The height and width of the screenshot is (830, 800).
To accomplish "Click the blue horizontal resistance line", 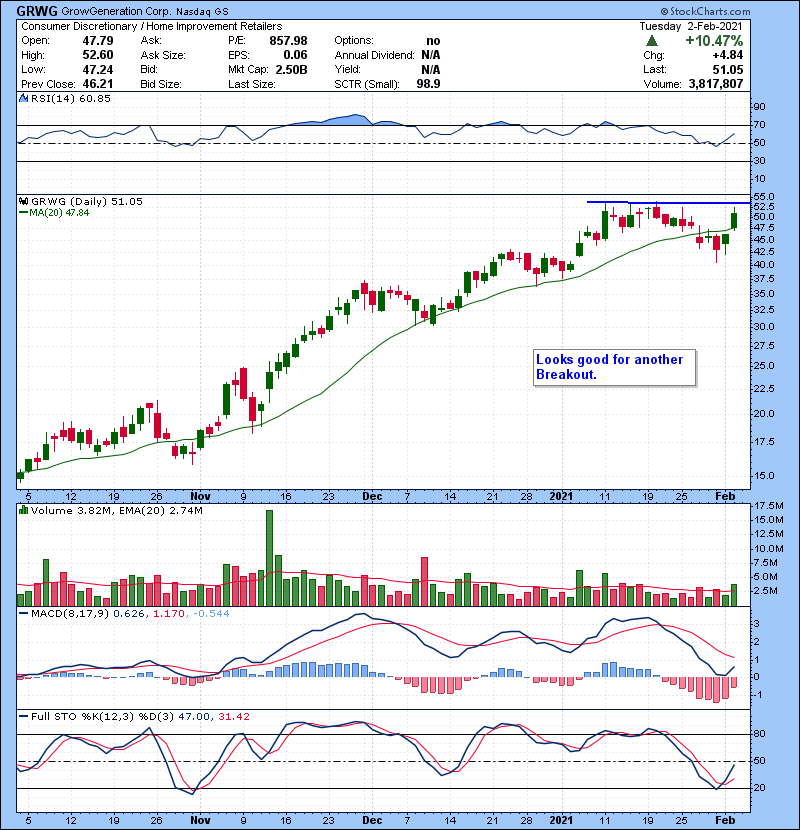I will tap(669, 202).
